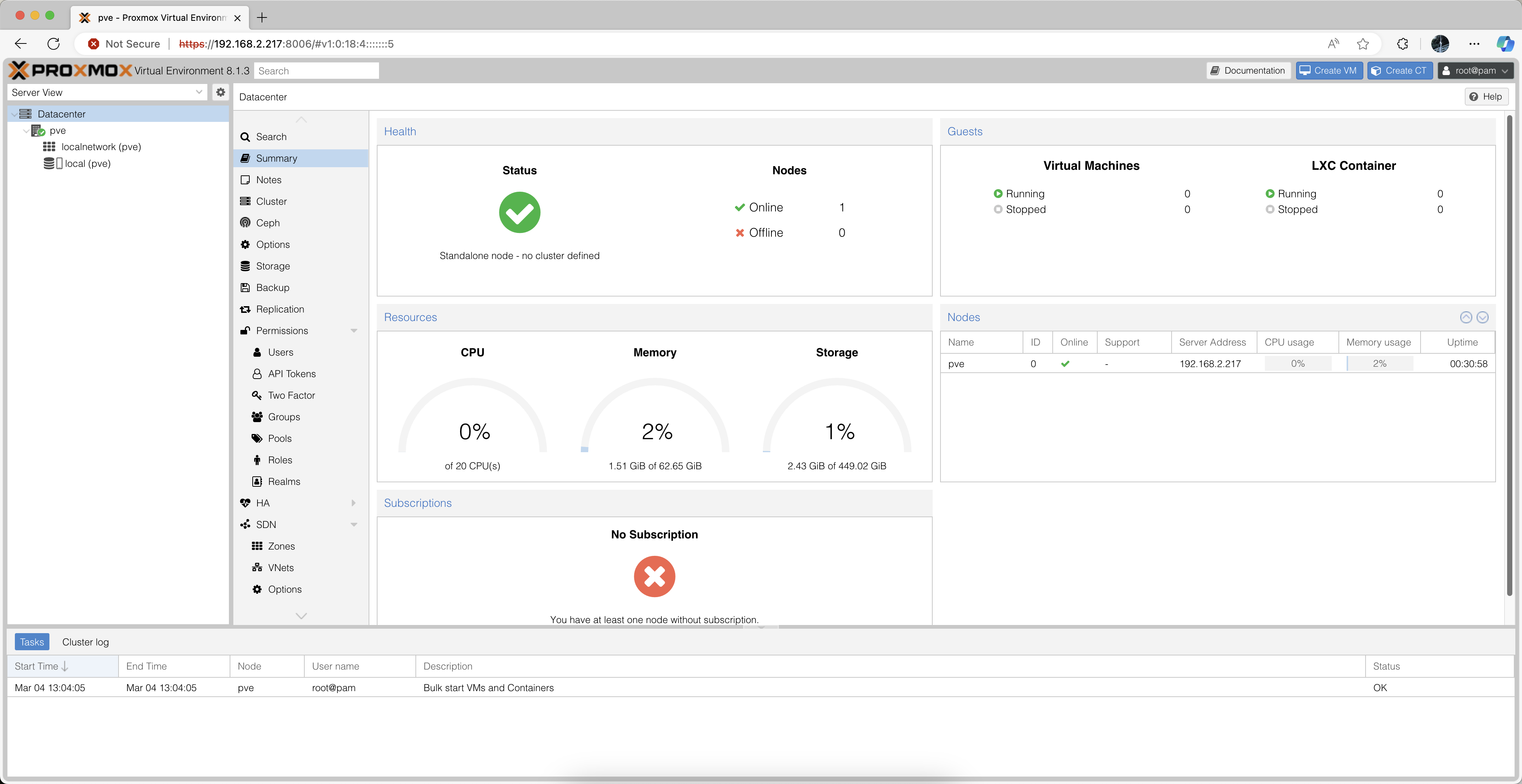
Task: Collapse the Nodes panel with up arrow
Action: click(x=1466, y=317)
